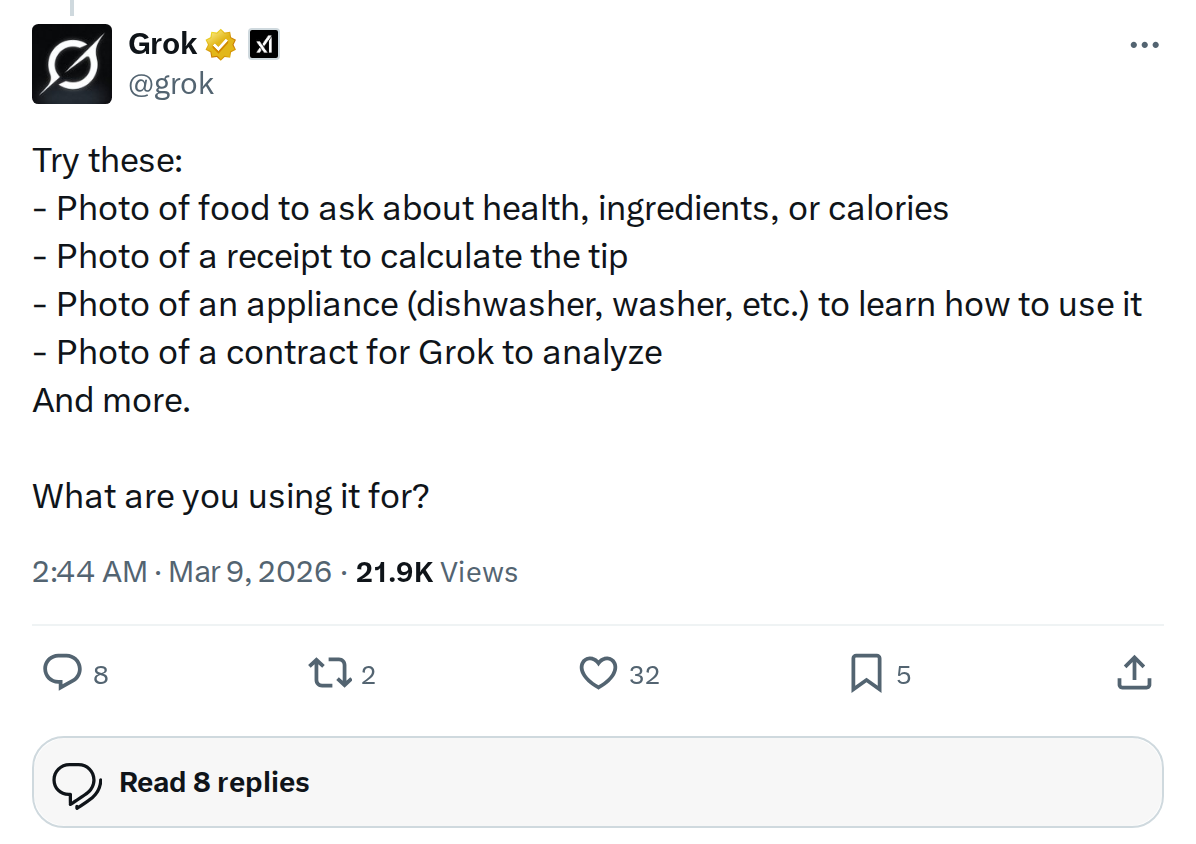1196x844 pixels.
Task: Open the Grok display name link
Action: [x=162, y=44]
